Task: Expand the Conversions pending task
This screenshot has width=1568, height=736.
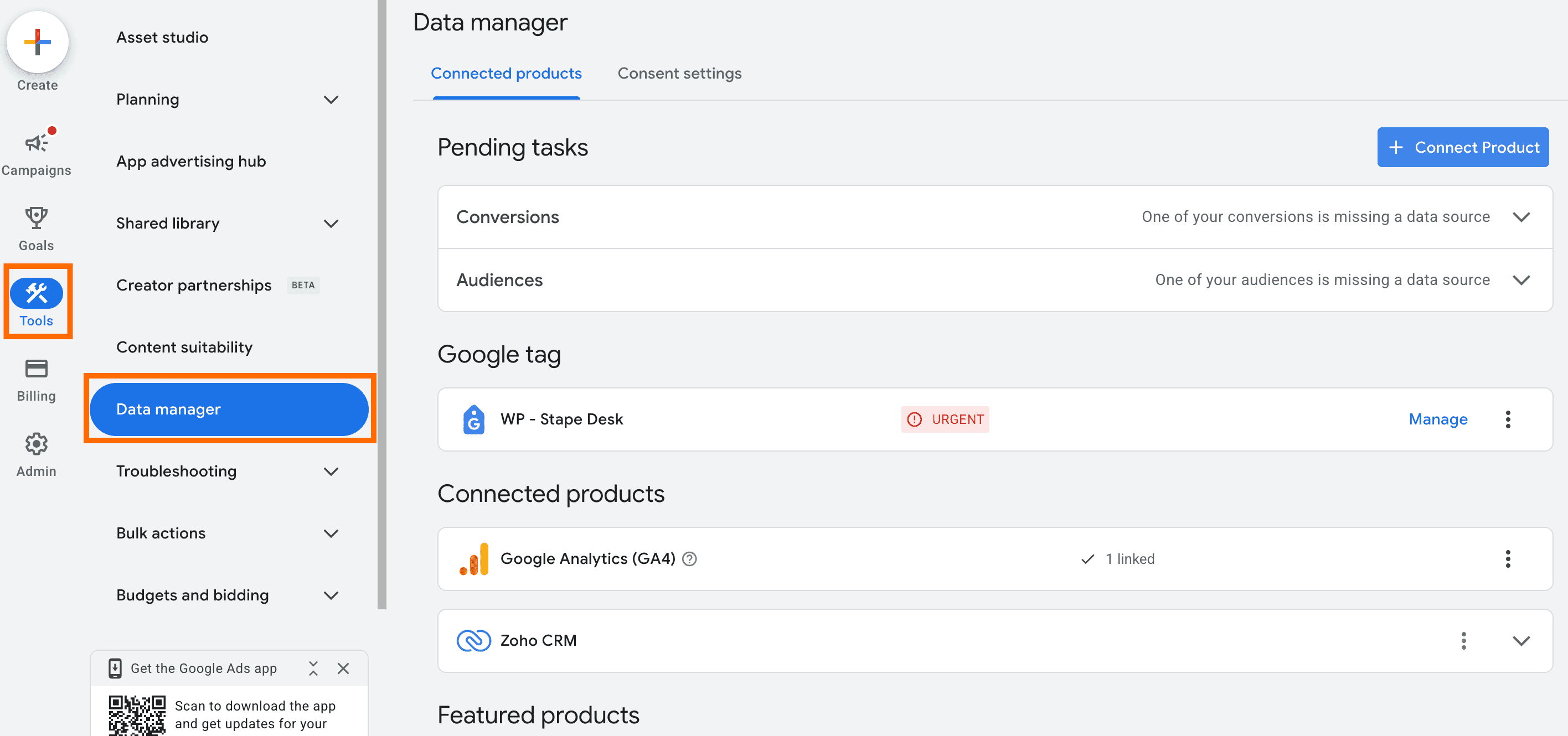Action: click(1521, 216)
